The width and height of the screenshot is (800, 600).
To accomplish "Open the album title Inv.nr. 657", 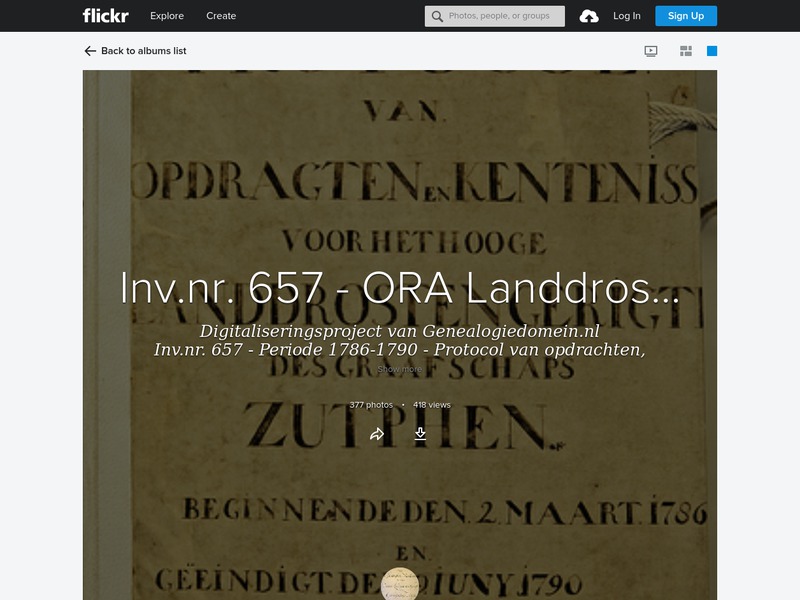I will click(x=399, y=292).
